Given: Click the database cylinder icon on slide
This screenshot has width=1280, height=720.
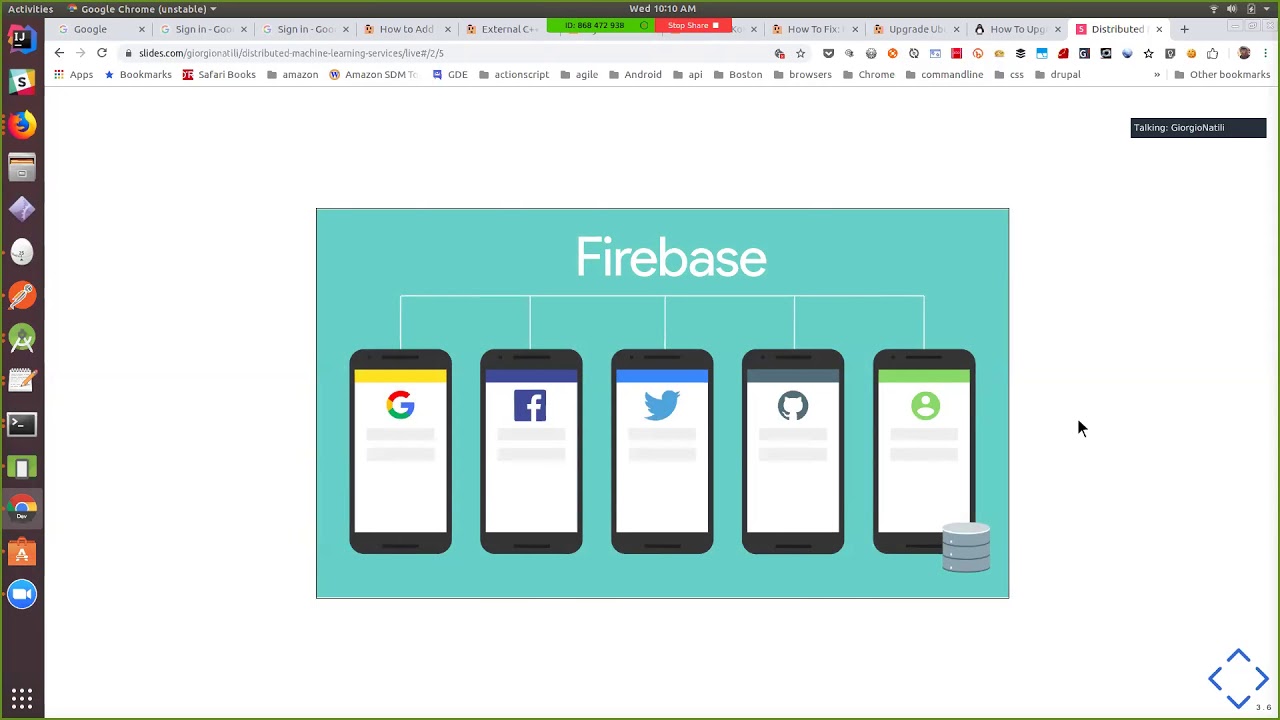Looking at the screenshot, I should pos(966,547).
